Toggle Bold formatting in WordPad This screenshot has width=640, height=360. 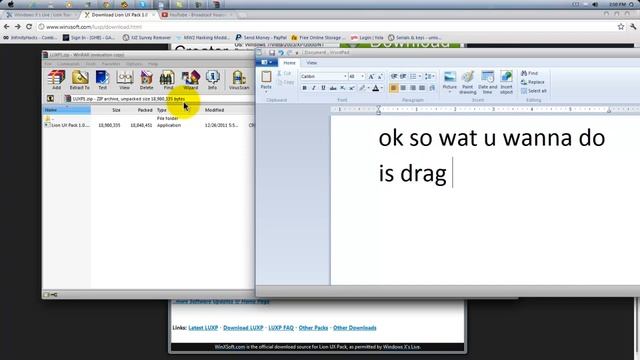304,88
